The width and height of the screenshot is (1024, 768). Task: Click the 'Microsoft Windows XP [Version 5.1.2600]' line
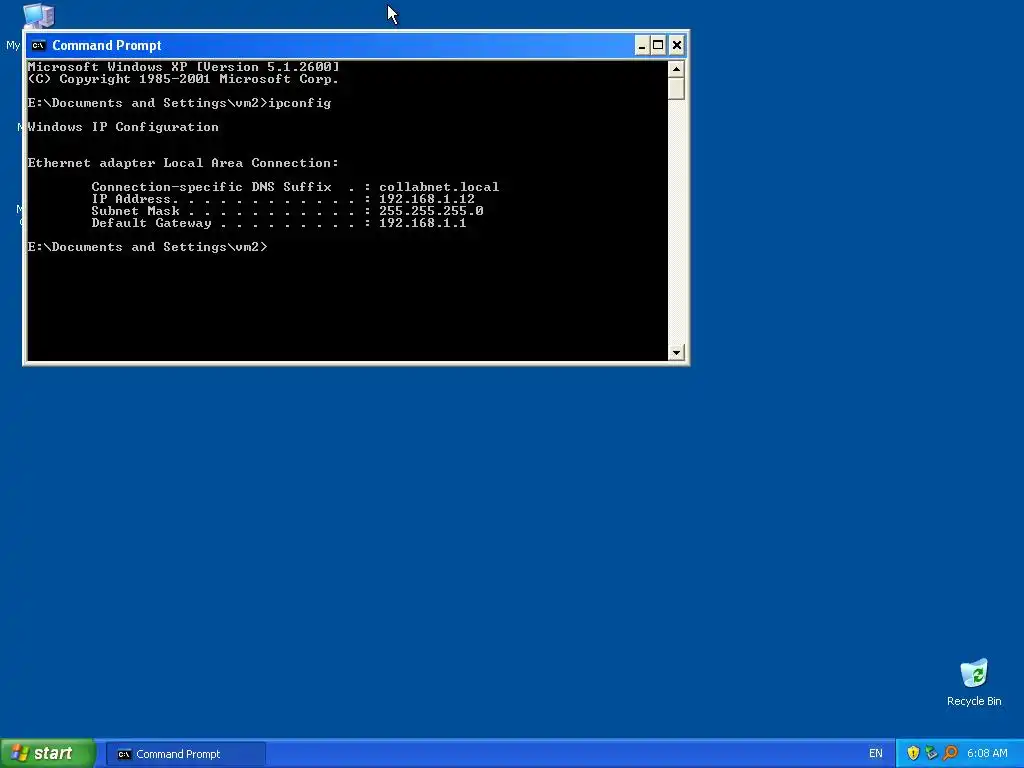[x=184, y=67]
